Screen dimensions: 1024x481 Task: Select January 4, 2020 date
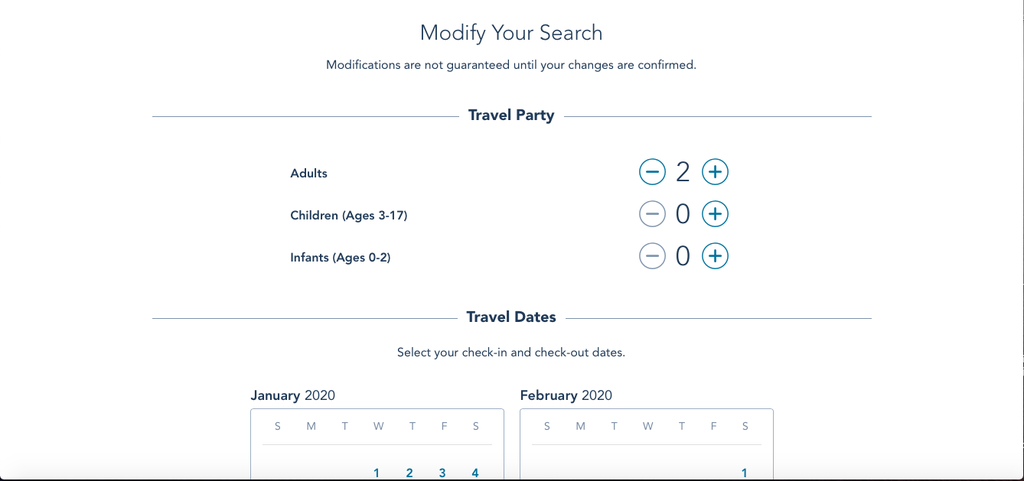[x=475, y=473]
